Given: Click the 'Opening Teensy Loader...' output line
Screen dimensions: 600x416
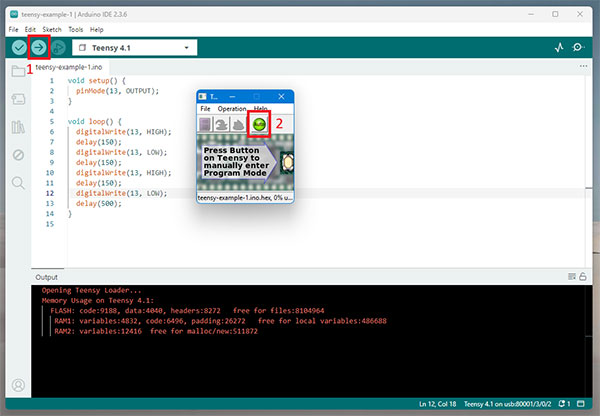Looking at the screenshot, I should 91,290.
